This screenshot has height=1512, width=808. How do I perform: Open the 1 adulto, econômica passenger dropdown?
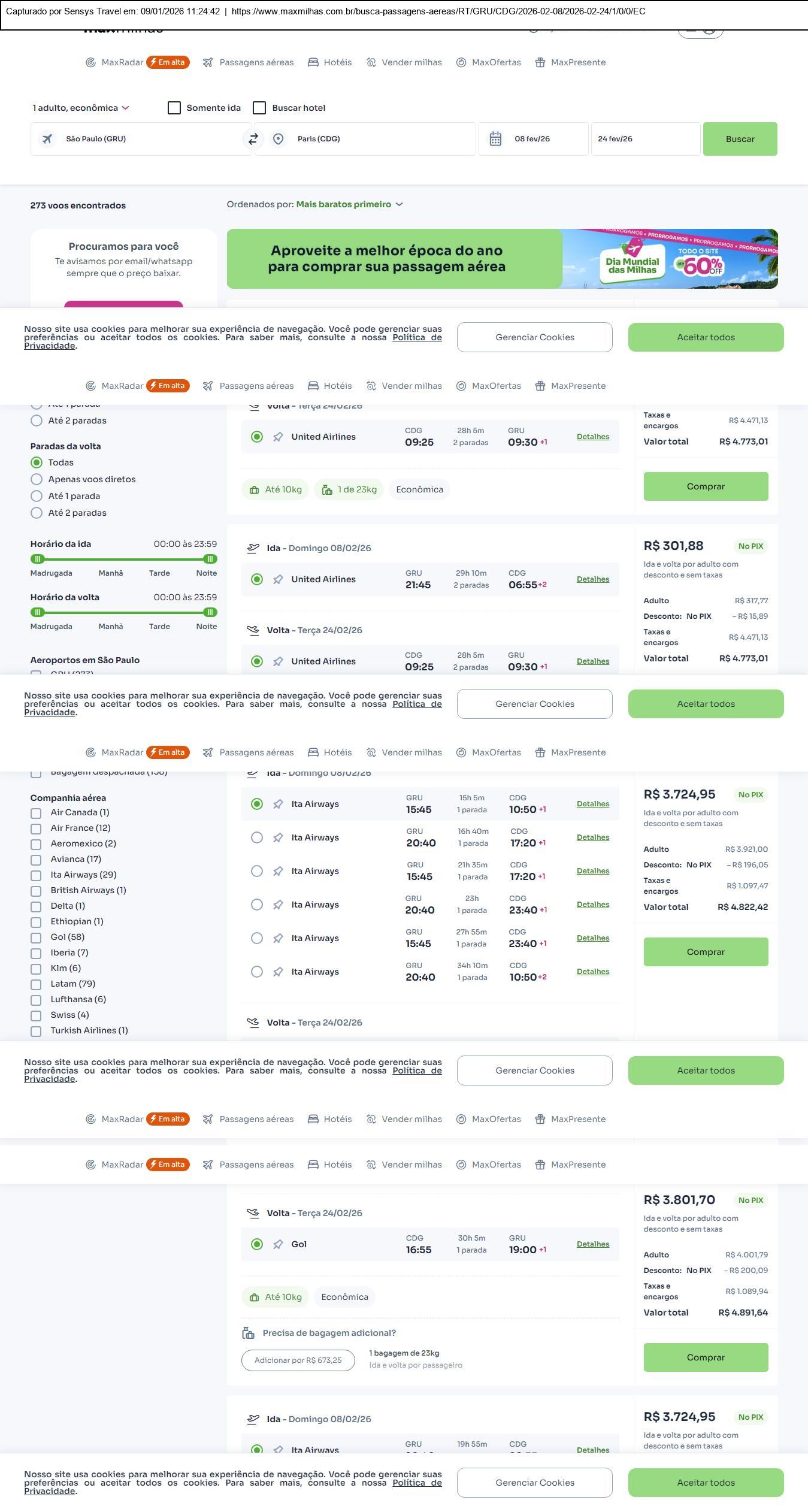click(x=81, y=108)
